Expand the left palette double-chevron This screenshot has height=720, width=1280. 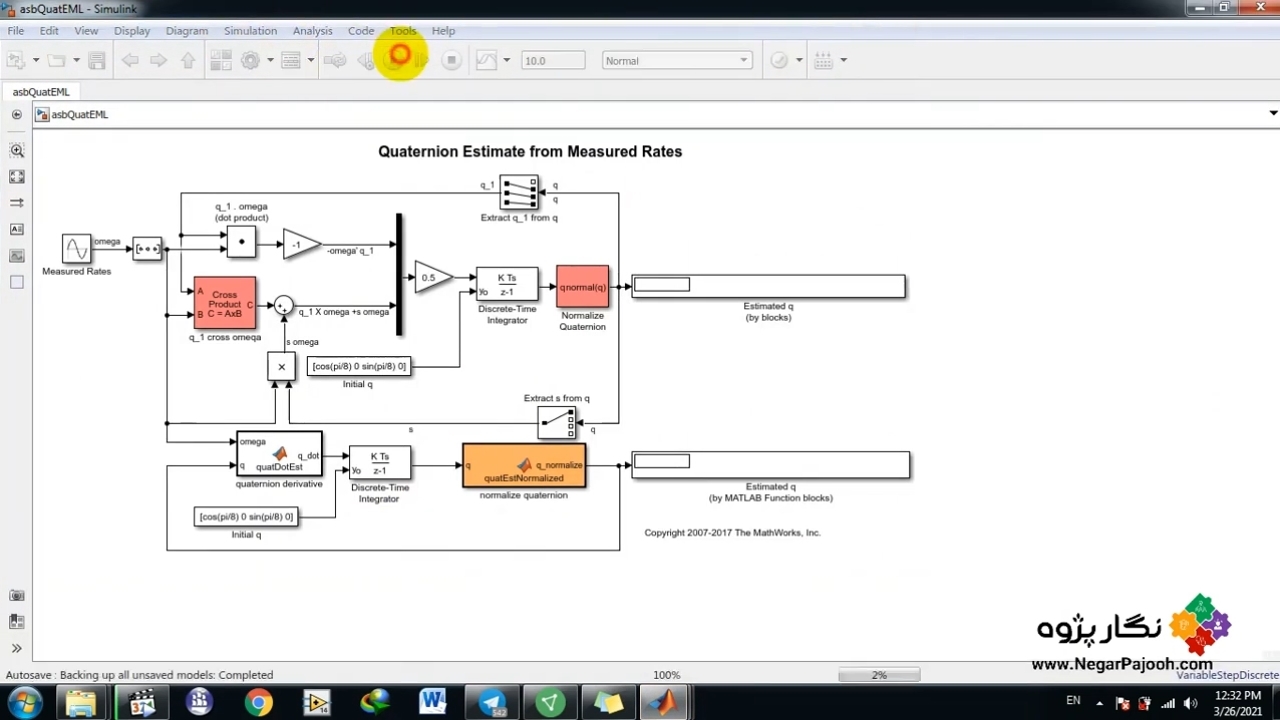tap(17, 648)
